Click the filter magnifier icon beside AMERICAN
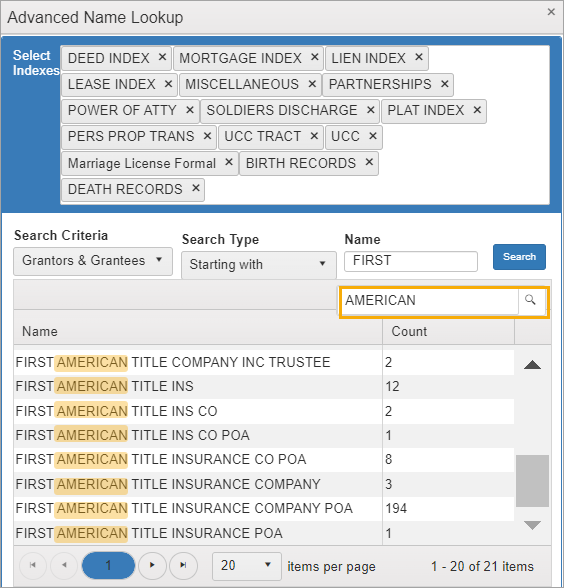564x588 pixels. click(x=530, y=300)
